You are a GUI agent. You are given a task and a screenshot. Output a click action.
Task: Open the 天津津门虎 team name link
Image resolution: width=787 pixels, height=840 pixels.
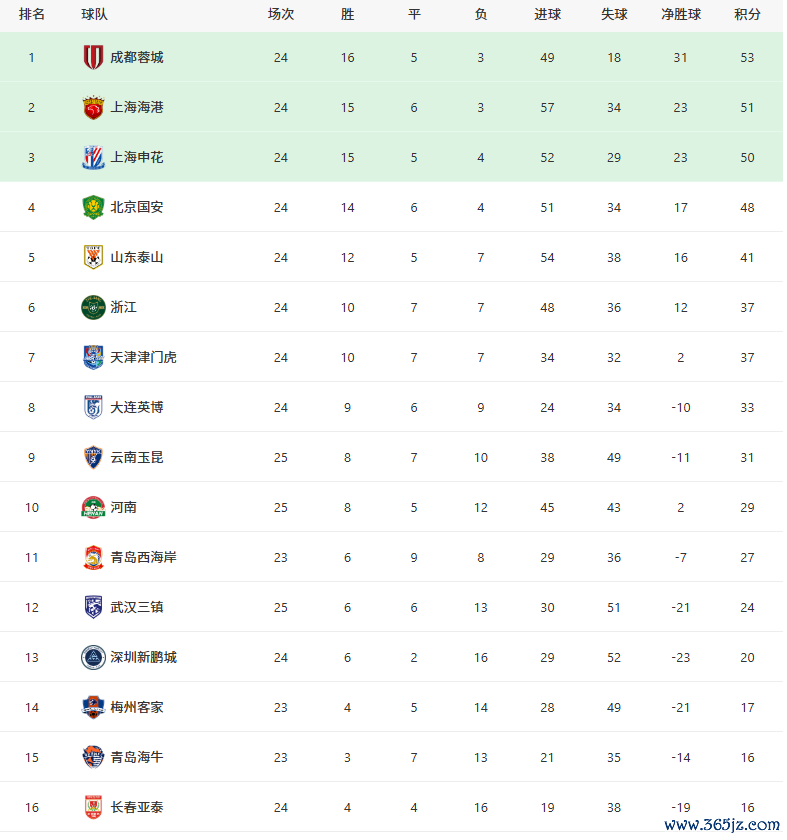143,357
